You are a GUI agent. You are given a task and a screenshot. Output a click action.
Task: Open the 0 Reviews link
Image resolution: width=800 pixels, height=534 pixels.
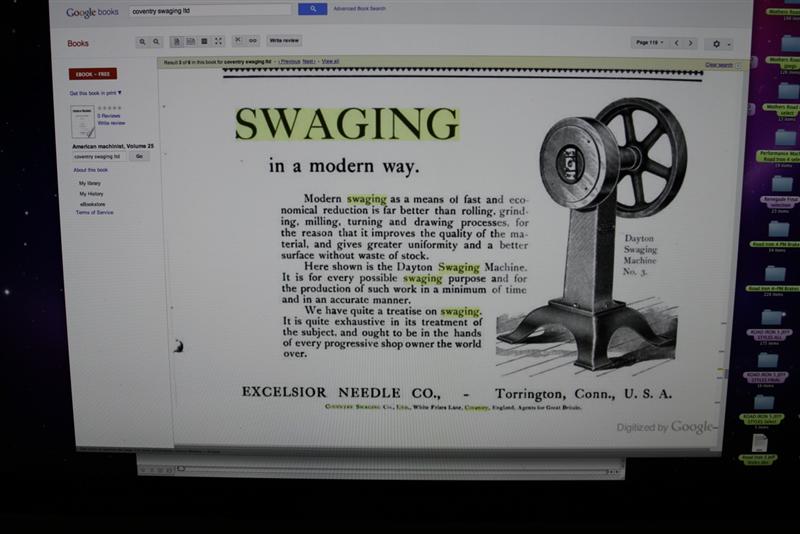point(109,116)
